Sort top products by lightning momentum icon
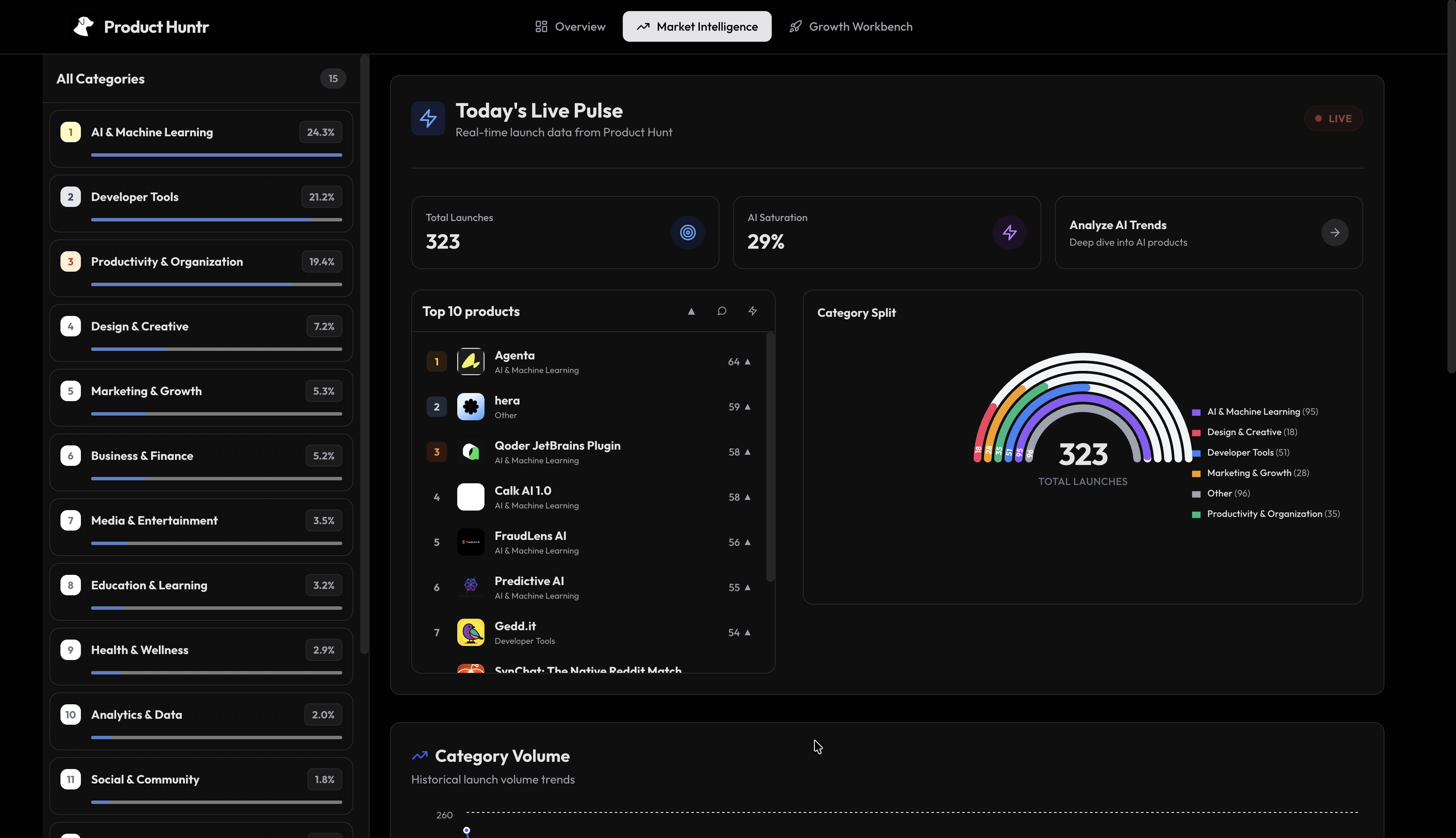Screen dimensions: 1456x838 pyautogui.click(x=752, y=311)
